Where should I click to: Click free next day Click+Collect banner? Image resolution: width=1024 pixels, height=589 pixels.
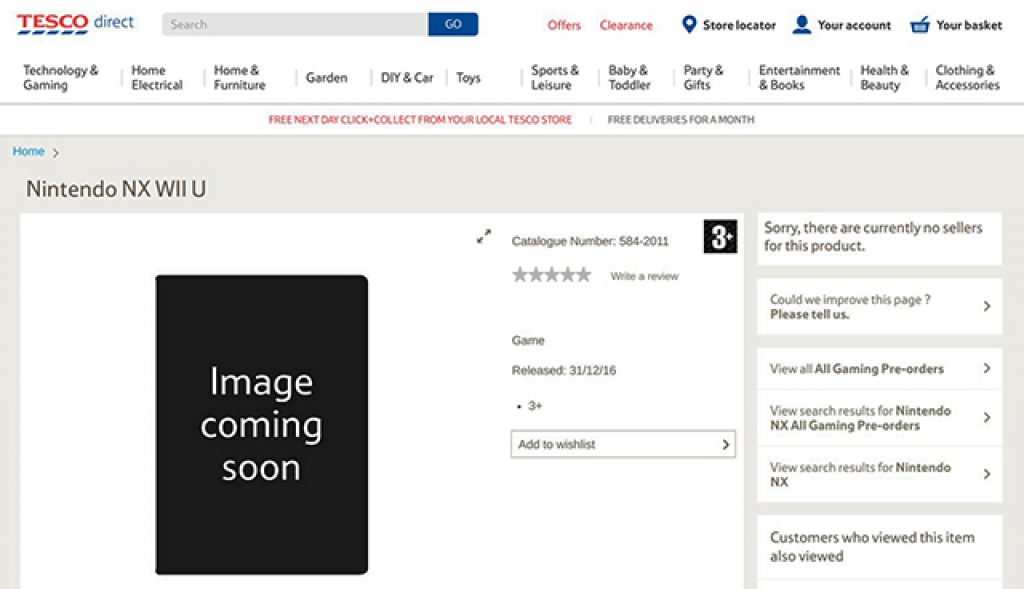[x=420, y=119]
